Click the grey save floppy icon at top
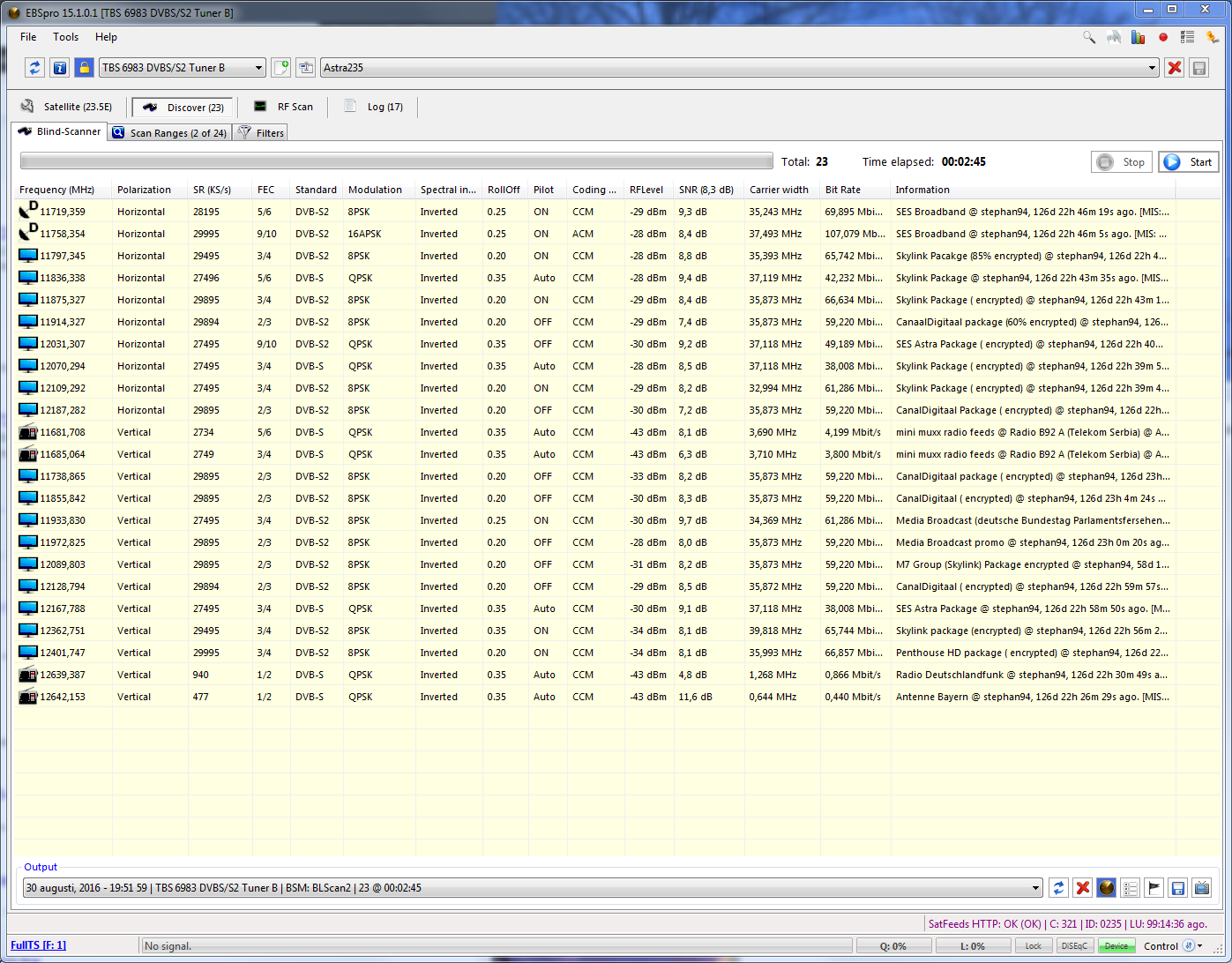1232x963 pixels. [1198, 68]
